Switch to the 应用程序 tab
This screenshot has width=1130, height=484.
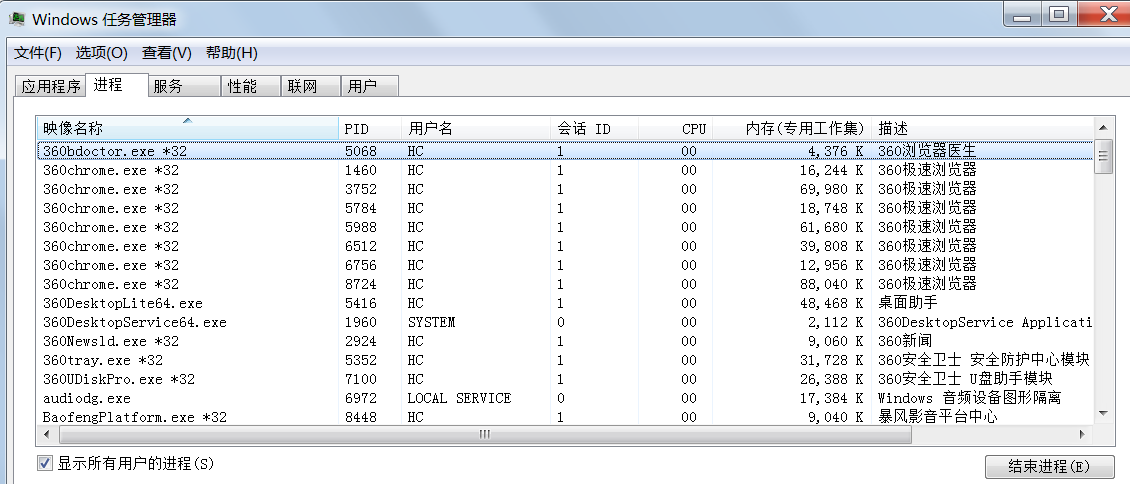[x=50, y=86]
